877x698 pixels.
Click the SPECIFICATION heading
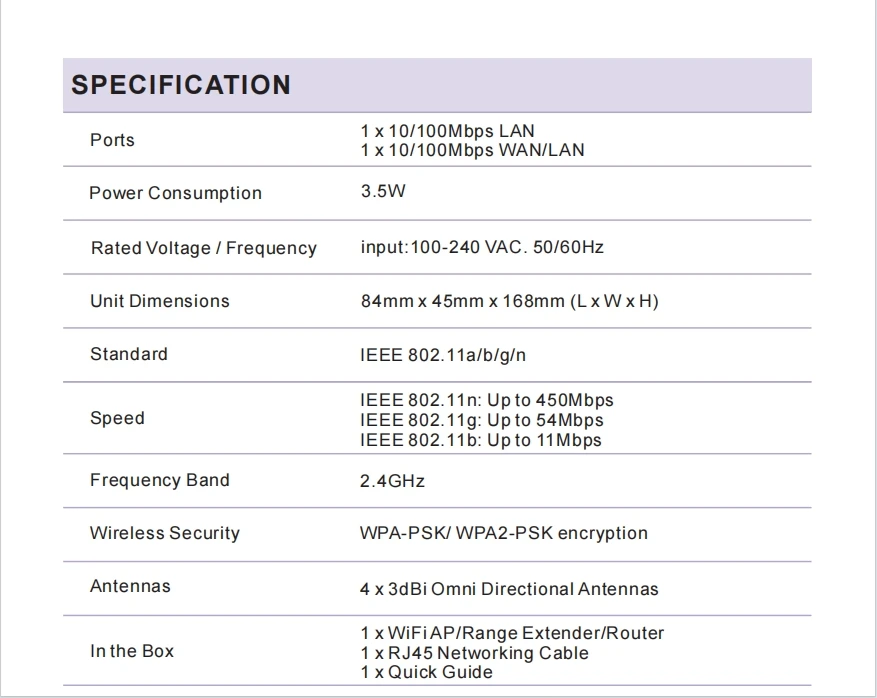coord(181,85)
